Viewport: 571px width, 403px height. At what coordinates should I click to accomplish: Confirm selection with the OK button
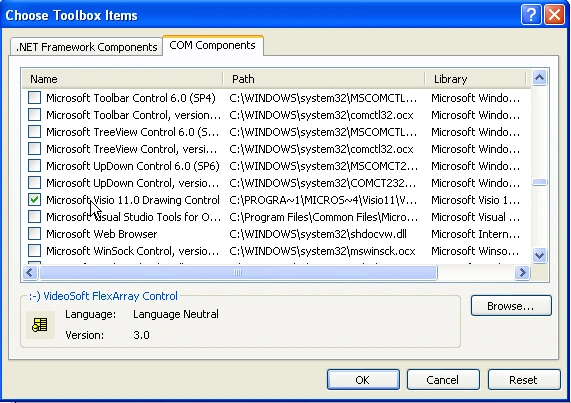pos(363,380)
